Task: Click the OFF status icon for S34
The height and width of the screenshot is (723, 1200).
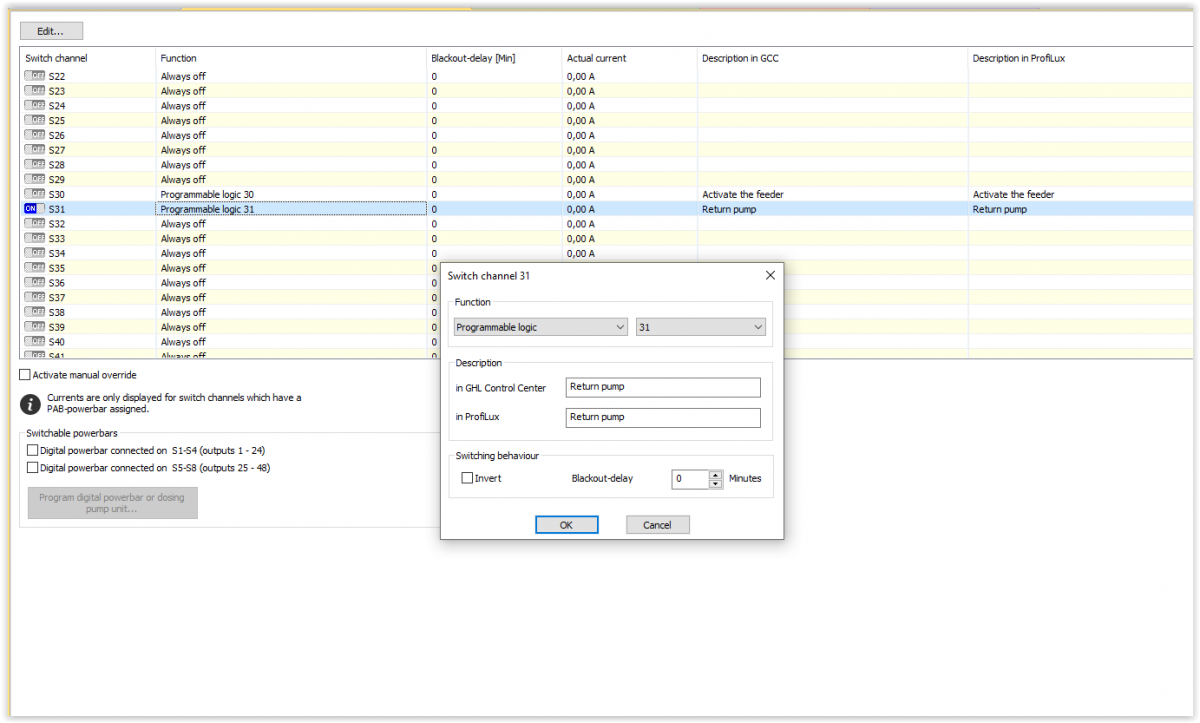Action: 34,253
